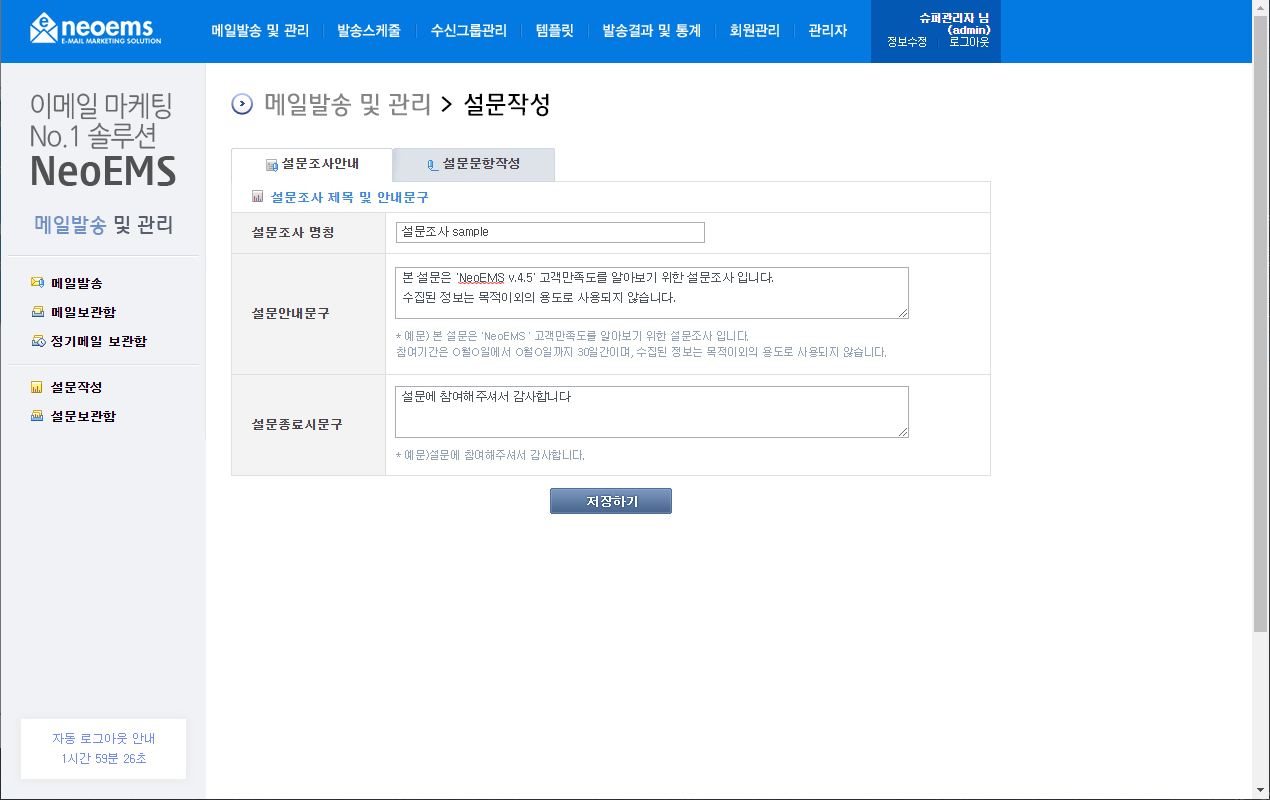Open 정기메일 보관함 link in sidebar
Viewport: 1270px width, 800px height.
click(99, 341)
